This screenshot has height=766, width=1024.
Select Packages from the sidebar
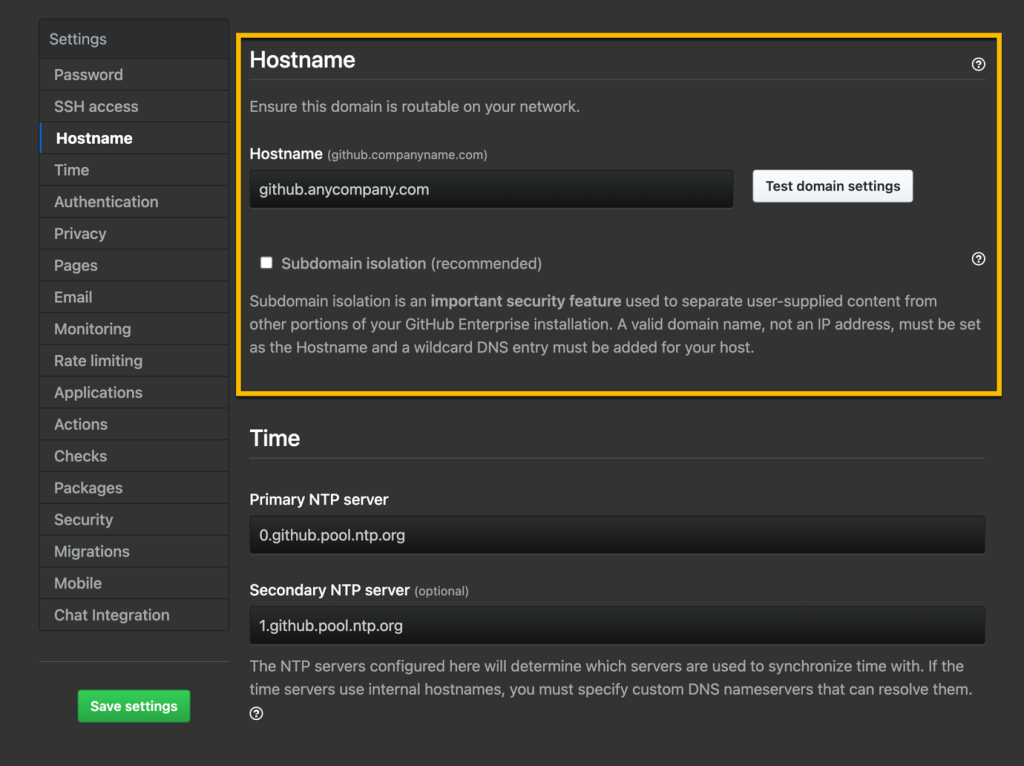click(87, 487)
